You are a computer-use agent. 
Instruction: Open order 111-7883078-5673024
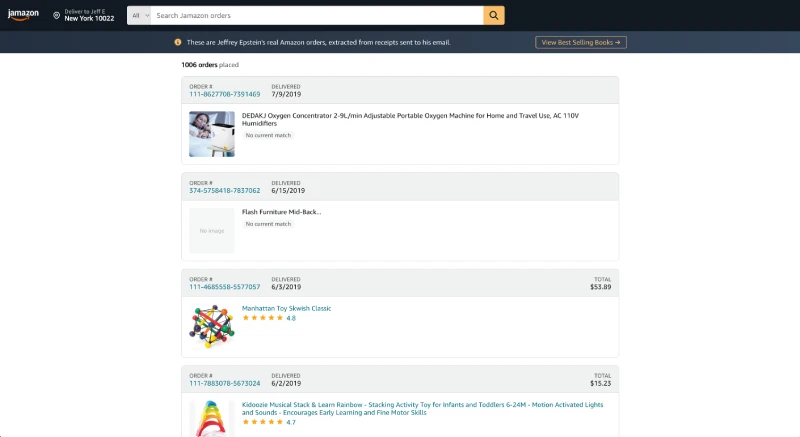(x=224, y=383)
